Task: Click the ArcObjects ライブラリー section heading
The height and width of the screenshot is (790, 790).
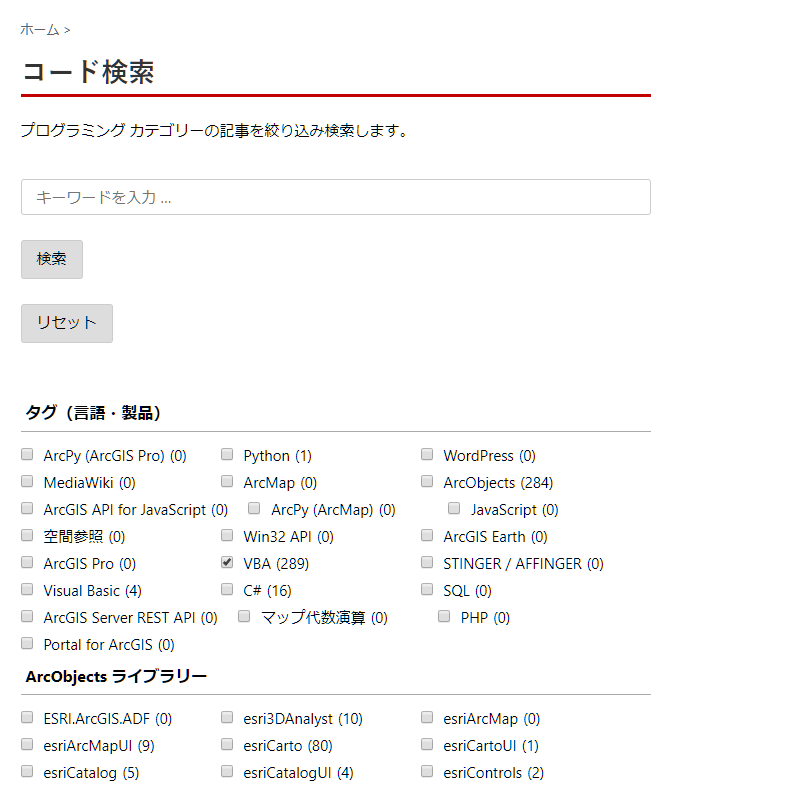Action: tap(116, 676)
